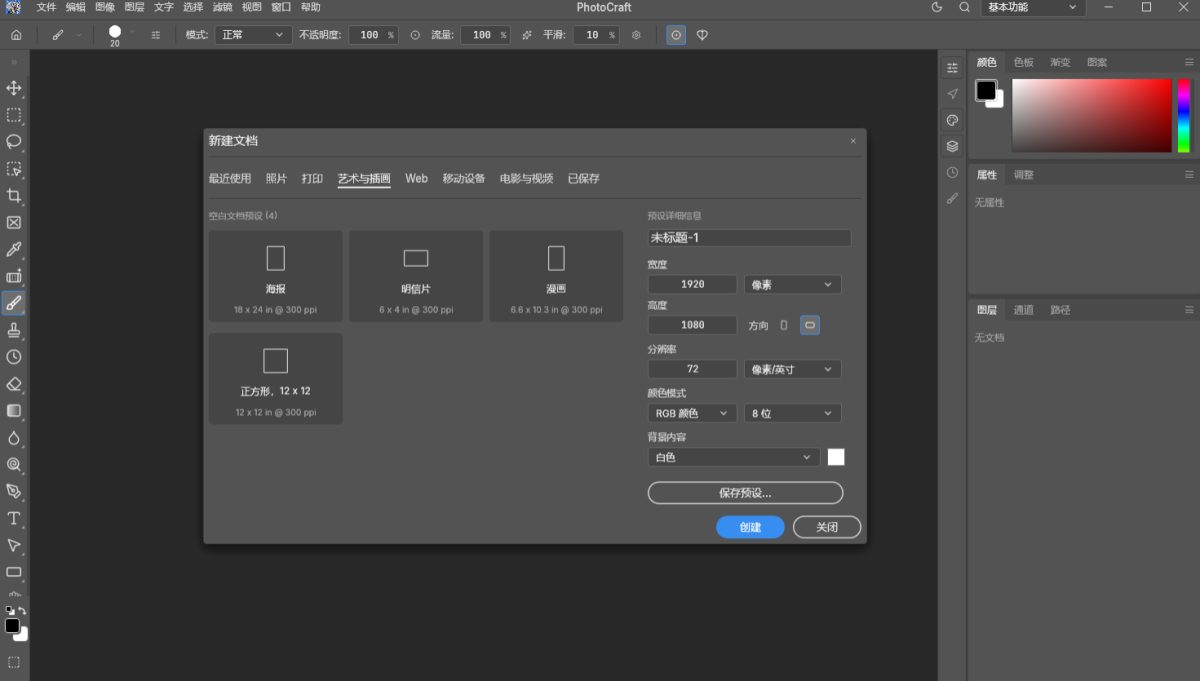
Task: Open the 基本功能 workspace dropdown
Action: click(x=1033, y=7)
